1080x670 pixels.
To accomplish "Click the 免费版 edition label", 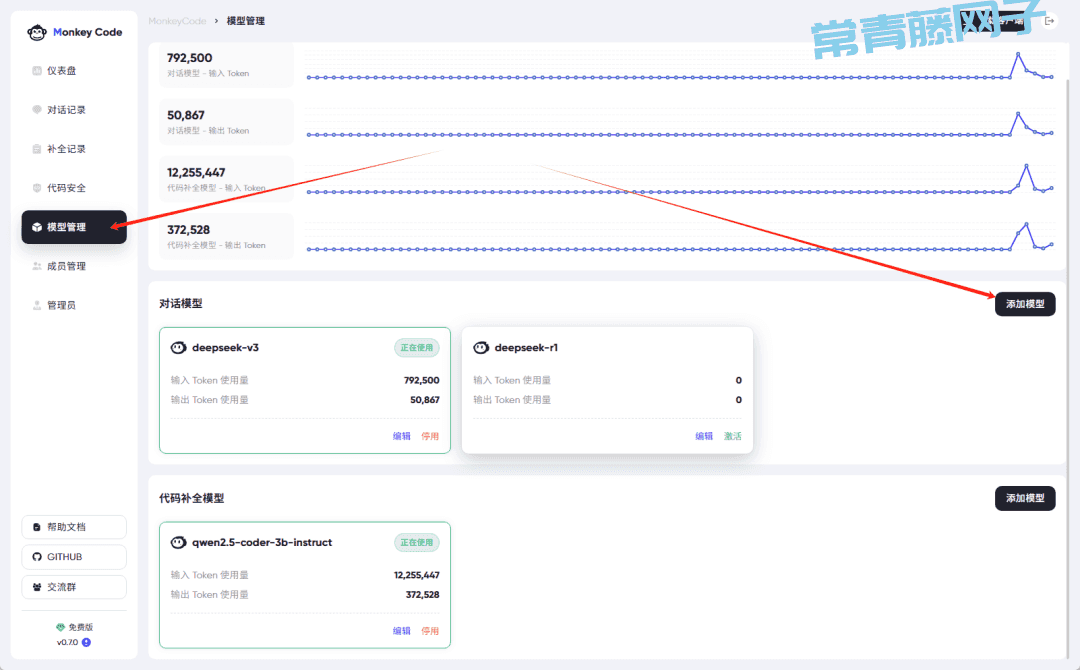I will coord(81,627).
